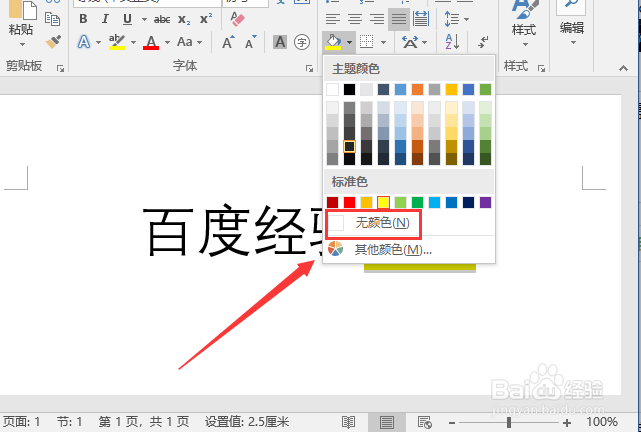The image size is (641, 432).
Task: Click the shading paint bucket icon
Action: click(333, 42)
